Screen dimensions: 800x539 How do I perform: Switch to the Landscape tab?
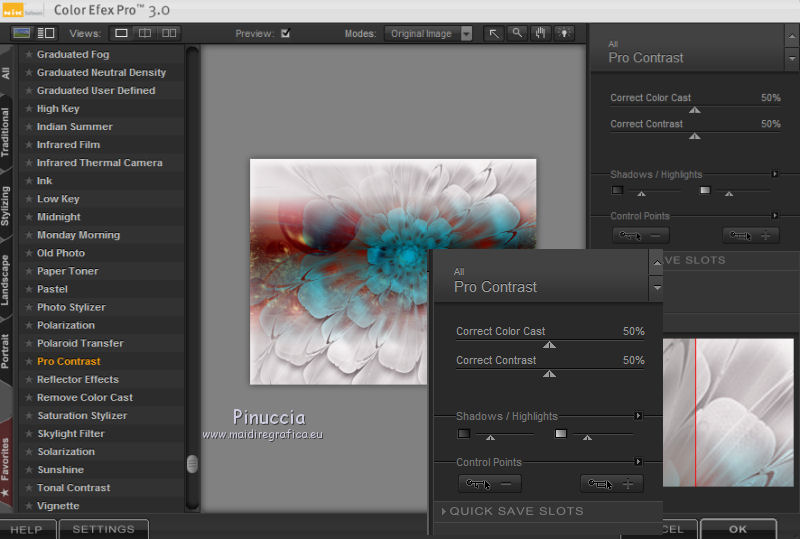(6, 280)
